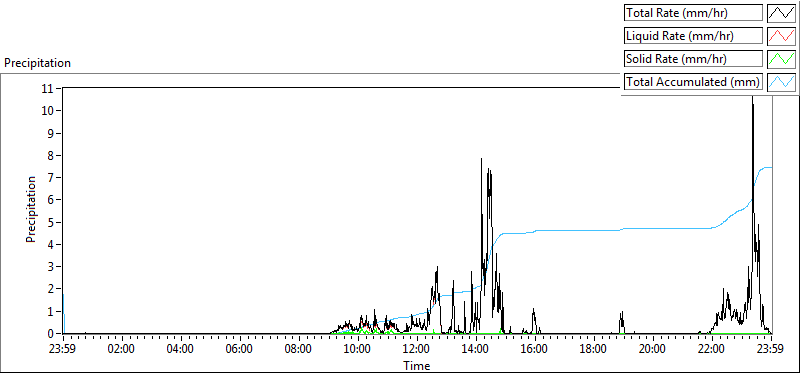The image size is (800, 373).
Task: Click the 06:00 time axis label
Action: pyautogui.click(x=240, y=350)
